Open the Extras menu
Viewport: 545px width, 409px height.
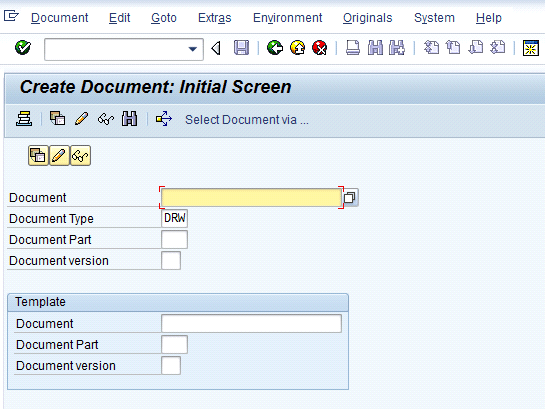214,18
